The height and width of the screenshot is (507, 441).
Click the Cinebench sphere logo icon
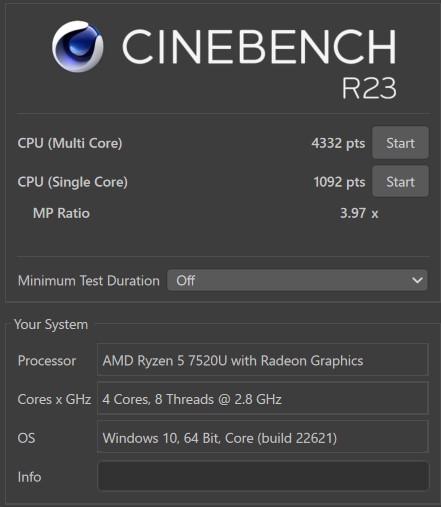[77, 46]
